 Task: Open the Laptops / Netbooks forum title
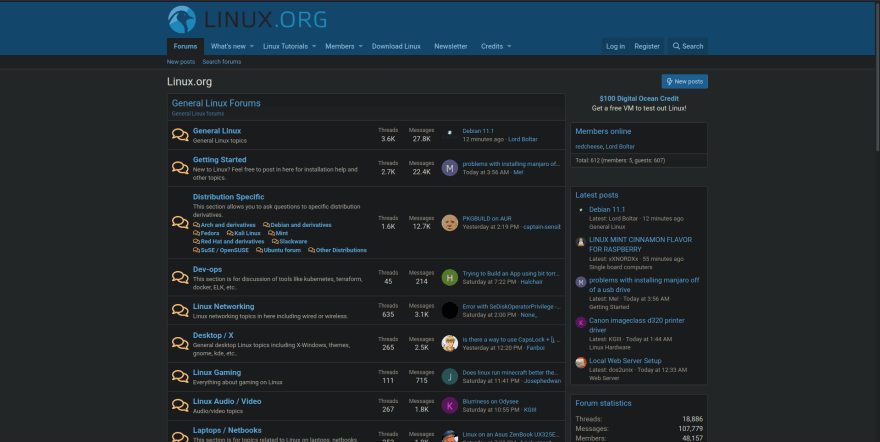point(227,430)
